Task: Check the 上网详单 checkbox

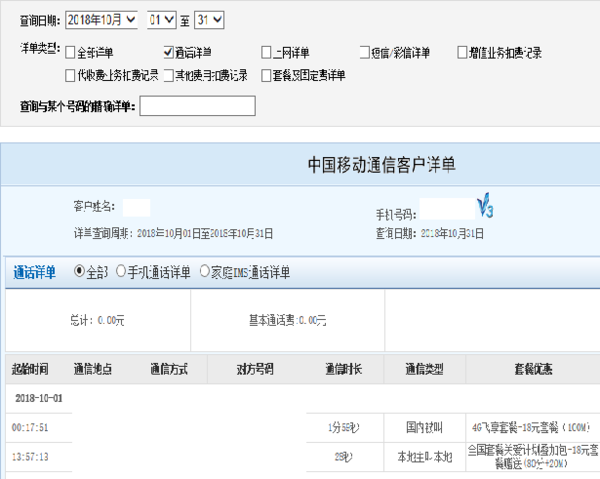Action: tap(266, 52)
